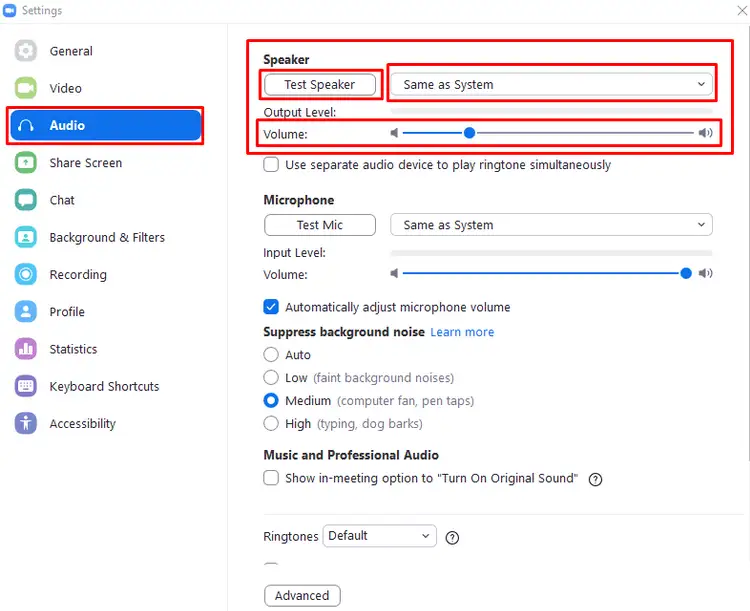Viewport: 750px width, 611px height.
Task: Click the Statistics bar chart icon
Action: [x=25, y=349]
